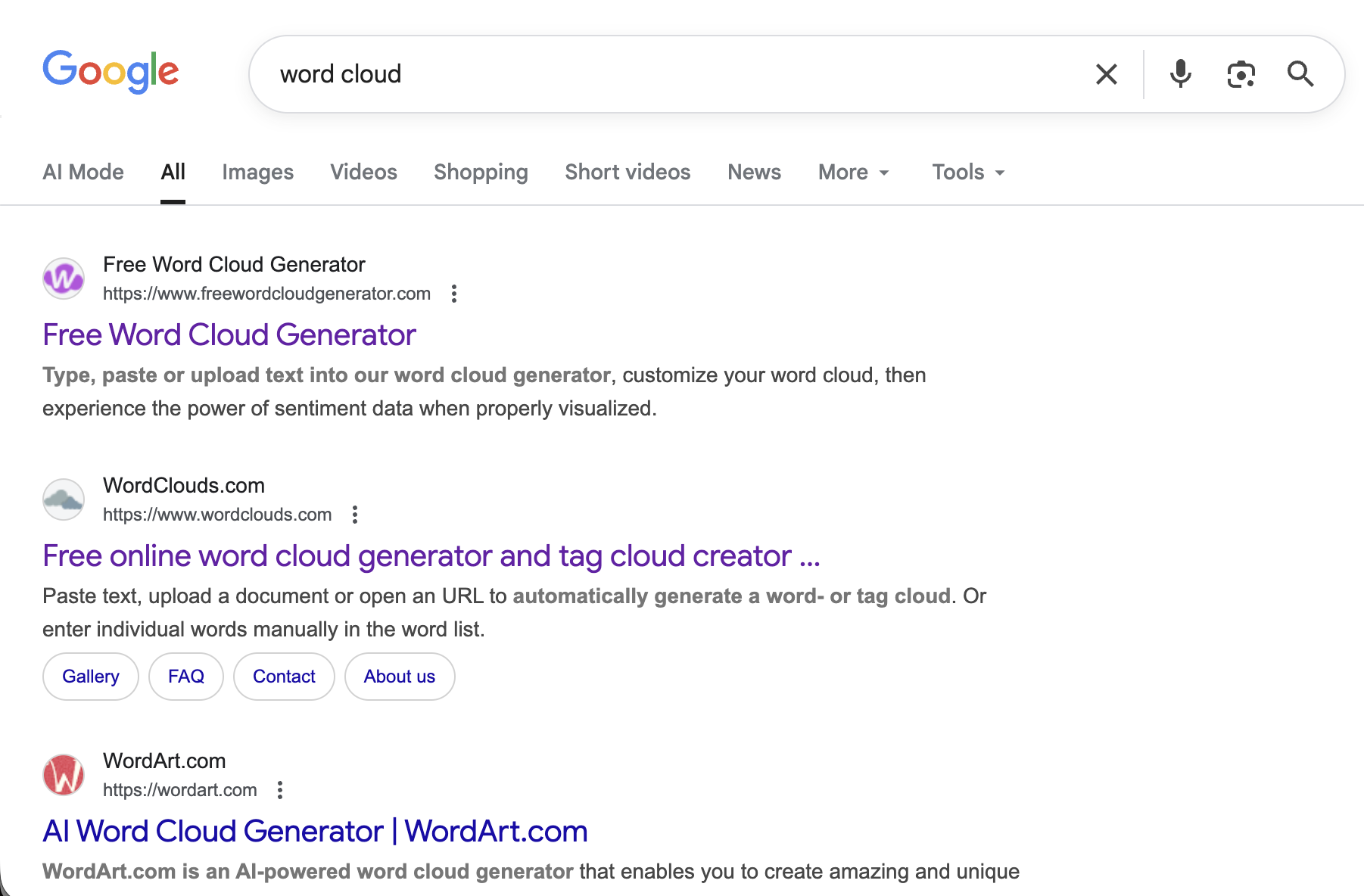
Task: Open Google Lens image search icon
Action: point(1241,74)
